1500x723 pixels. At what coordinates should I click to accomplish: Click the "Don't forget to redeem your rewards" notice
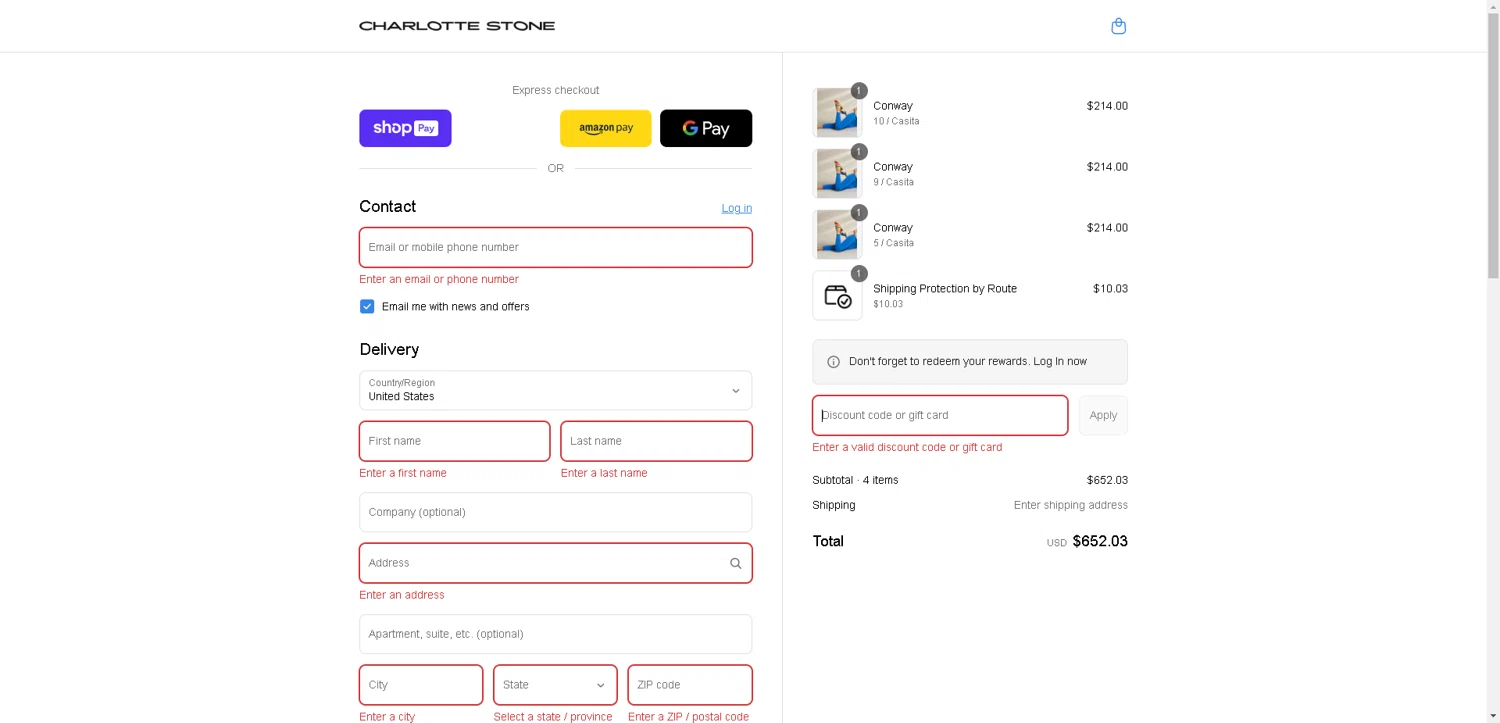pos(970,362)
